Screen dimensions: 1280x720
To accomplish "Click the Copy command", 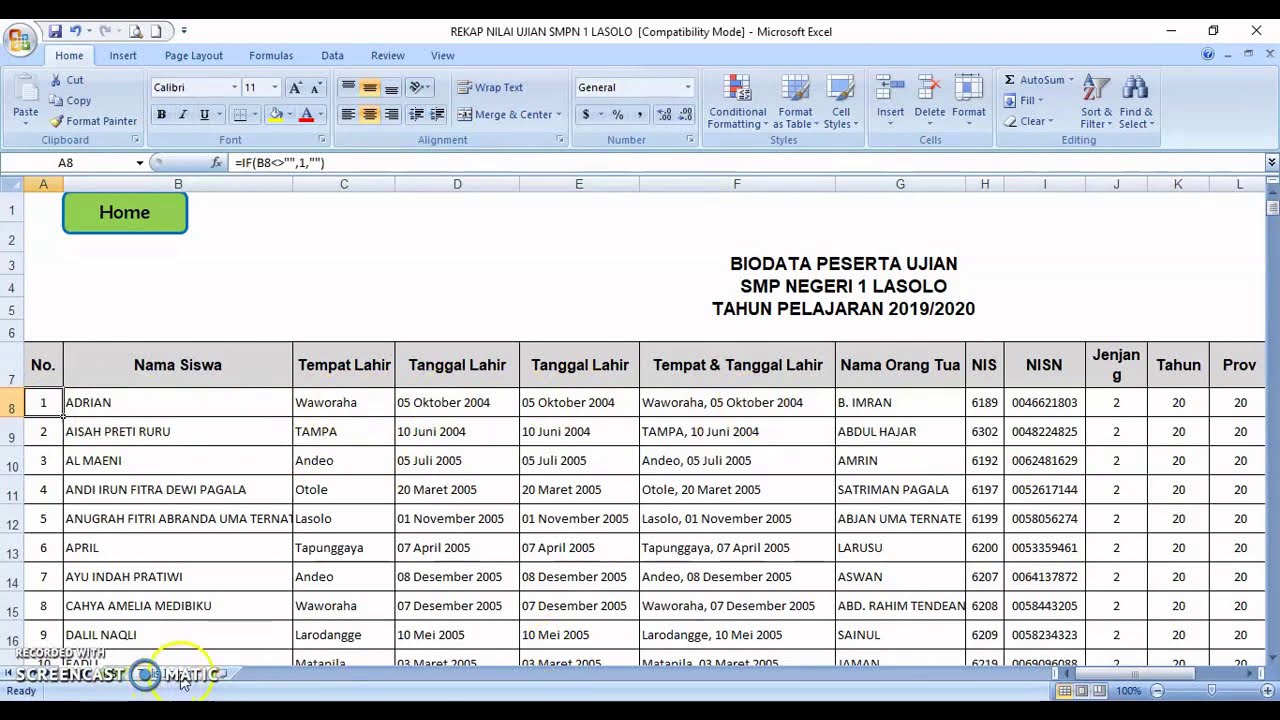I will tap(71, 101).
